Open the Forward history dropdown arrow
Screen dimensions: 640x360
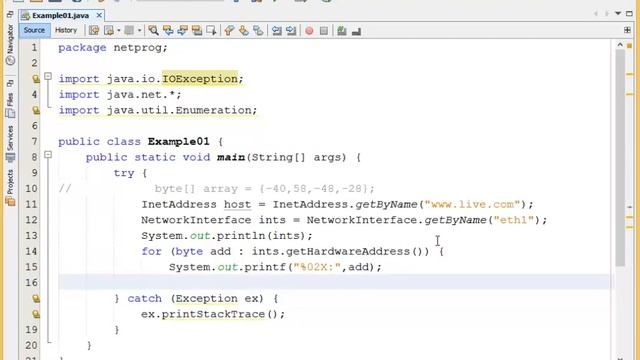point(139,31)
